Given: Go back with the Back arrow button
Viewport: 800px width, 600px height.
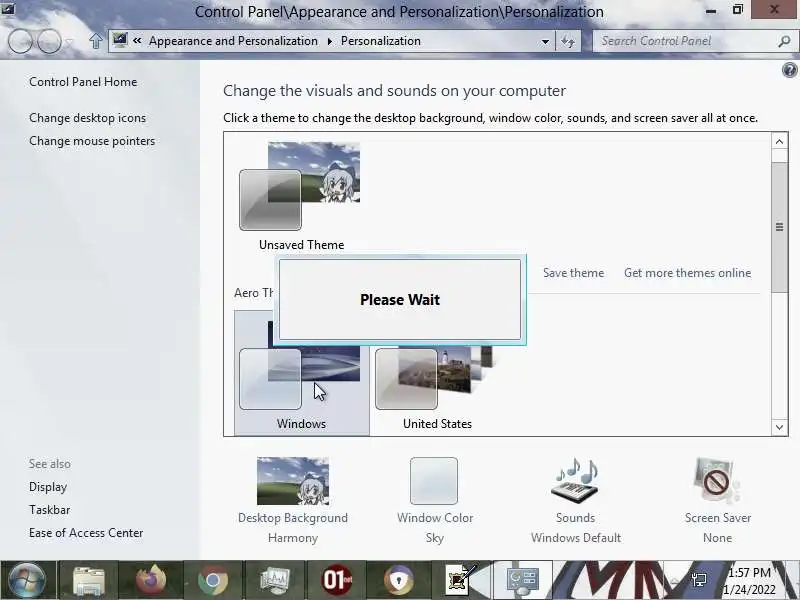Looking at the screenshot, I should point(20,41).
